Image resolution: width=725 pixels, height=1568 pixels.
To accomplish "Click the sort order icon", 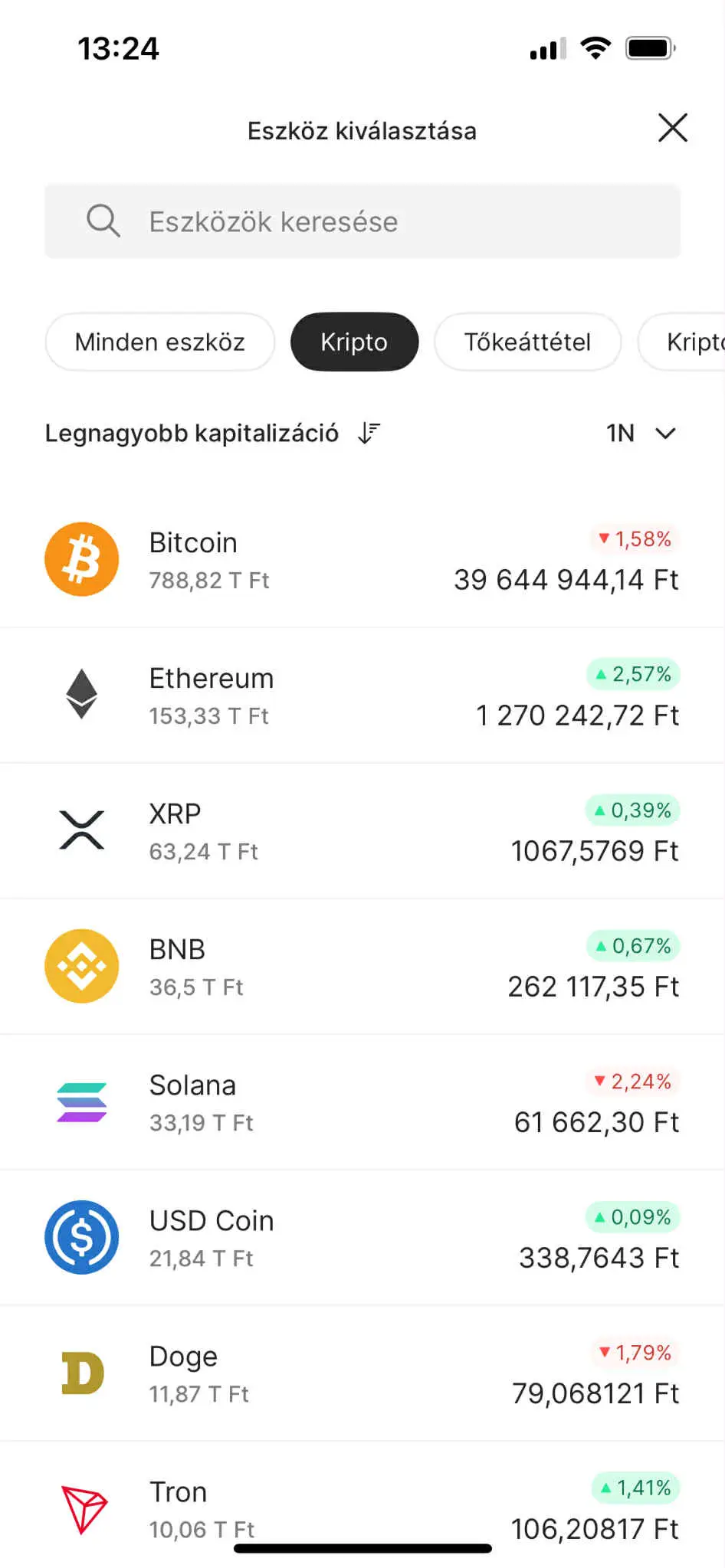I will pyautogui.click(x=369, y=434).
